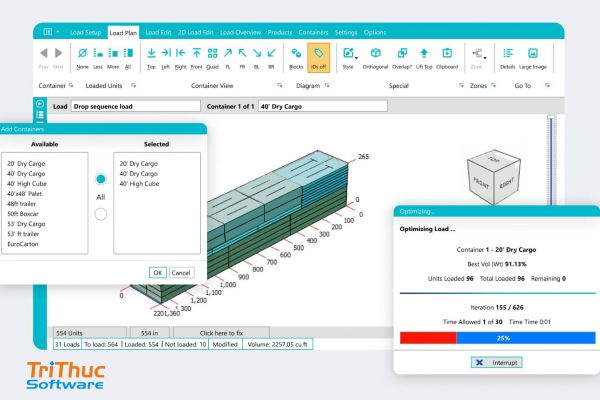Click the Blocks diagram icon
Screen dimensions: 600x400
(x=296, y=56)
